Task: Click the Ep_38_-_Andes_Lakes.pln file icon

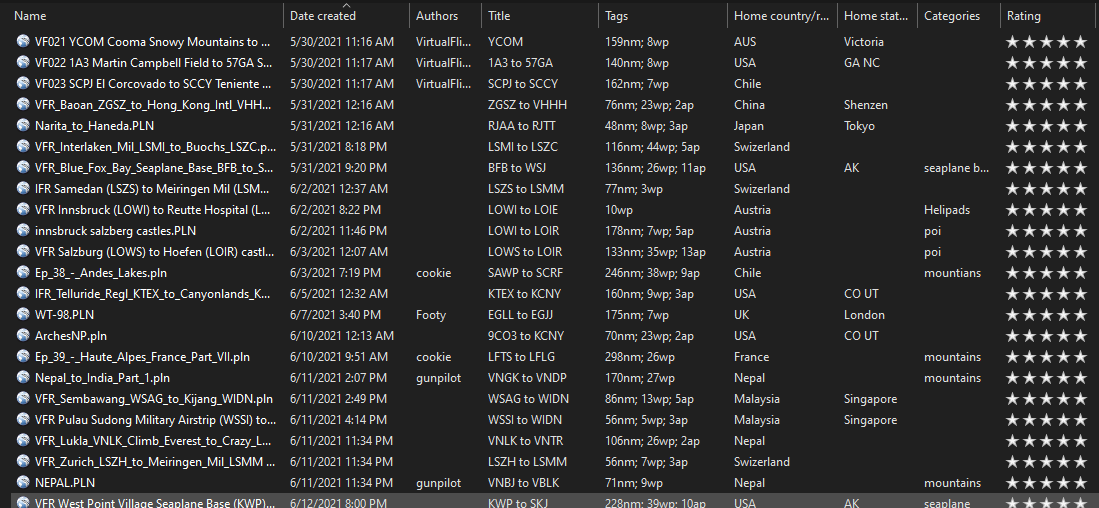Action: pyautogui.click(x=23, y=273)
